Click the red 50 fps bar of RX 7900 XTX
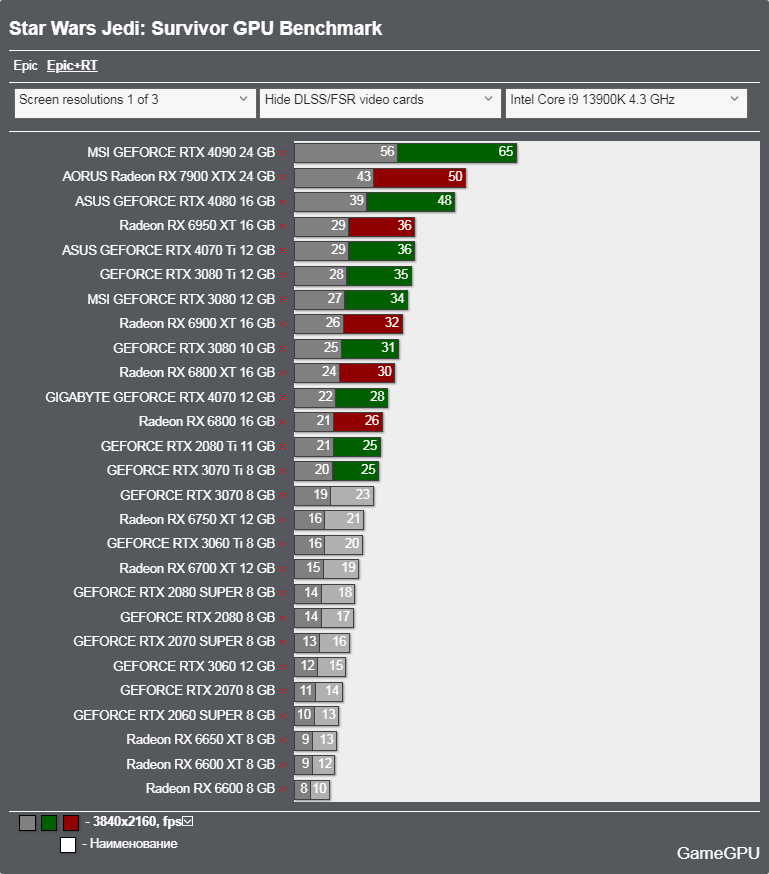 [420, 177]
